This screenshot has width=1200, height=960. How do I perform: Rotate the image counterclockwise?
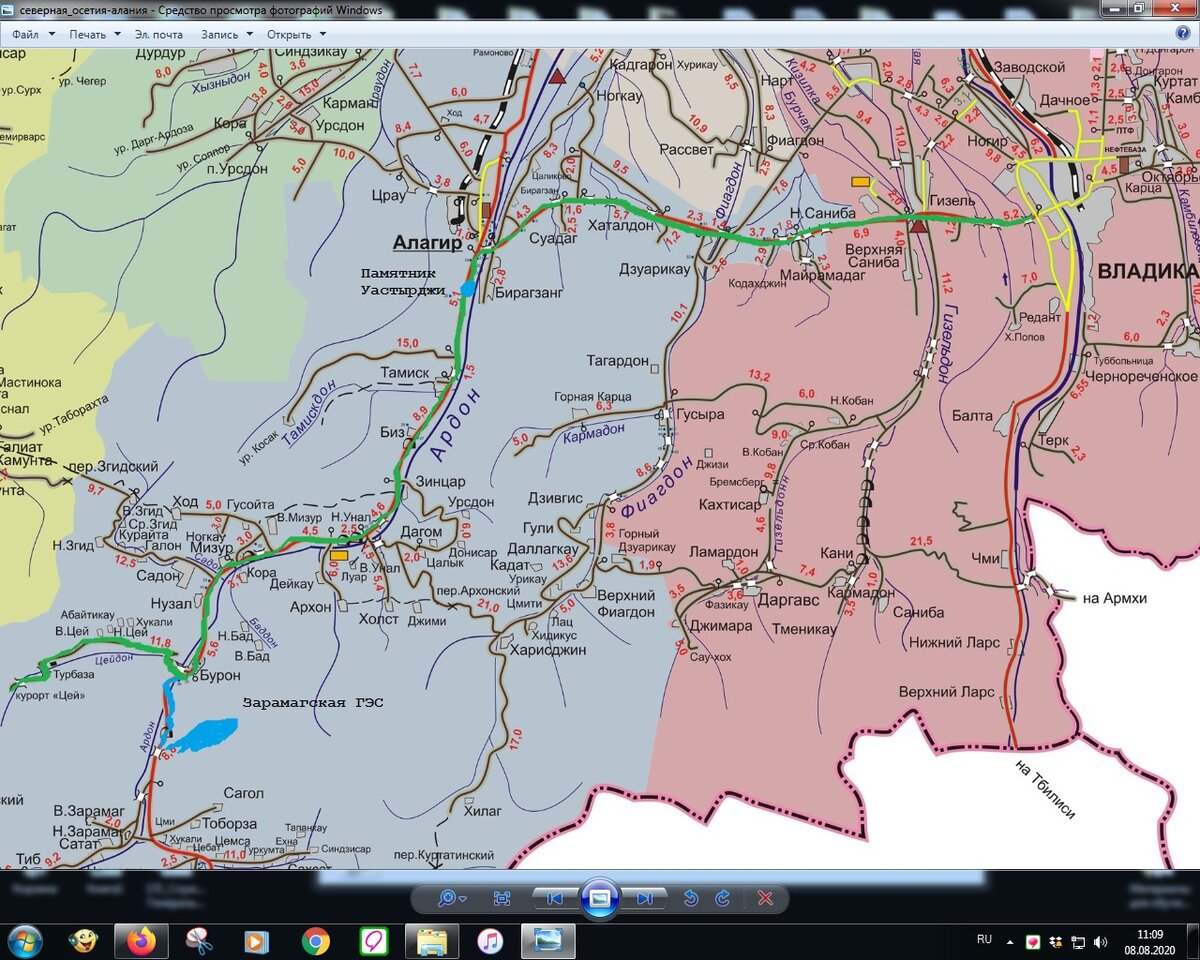(x=690, y=898)
